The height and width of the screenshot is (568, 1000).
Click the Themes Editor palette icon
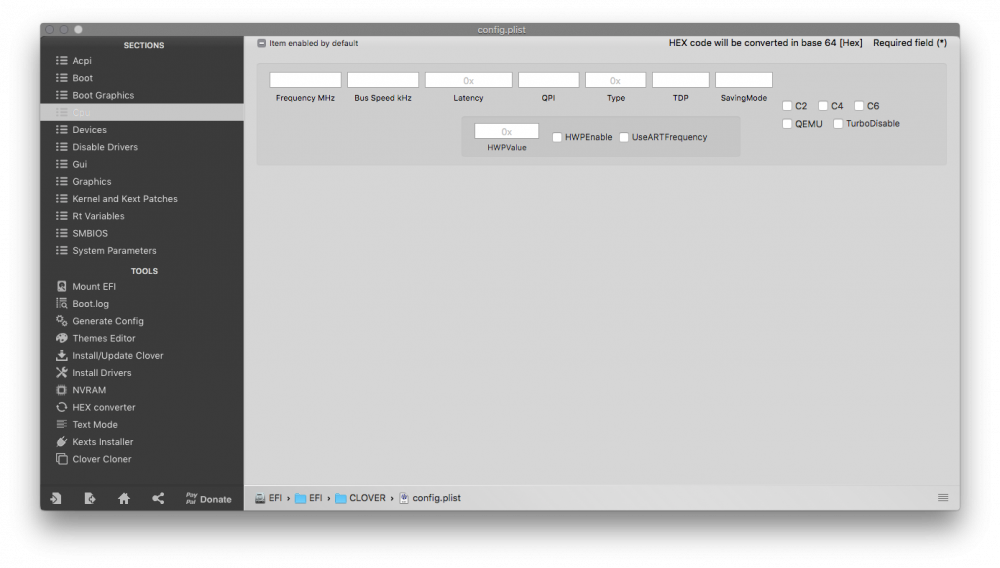(x=61, y=338)
